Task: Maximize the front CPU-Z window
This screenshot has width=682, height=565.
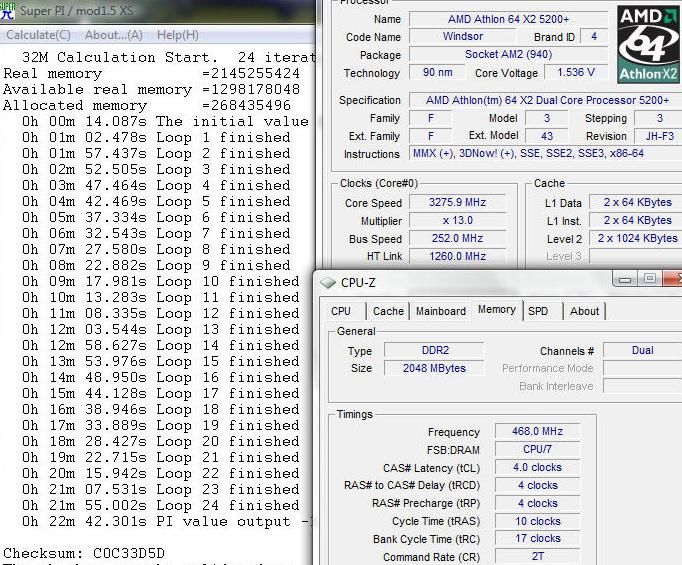Action: pyautogui.click(x=650, y=279)
